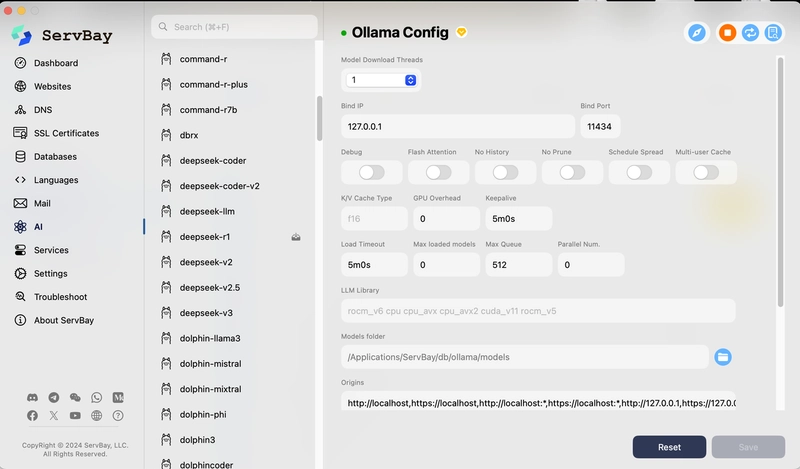
Task: Open the Facebook link icon
Action: (x=32, y=415)
